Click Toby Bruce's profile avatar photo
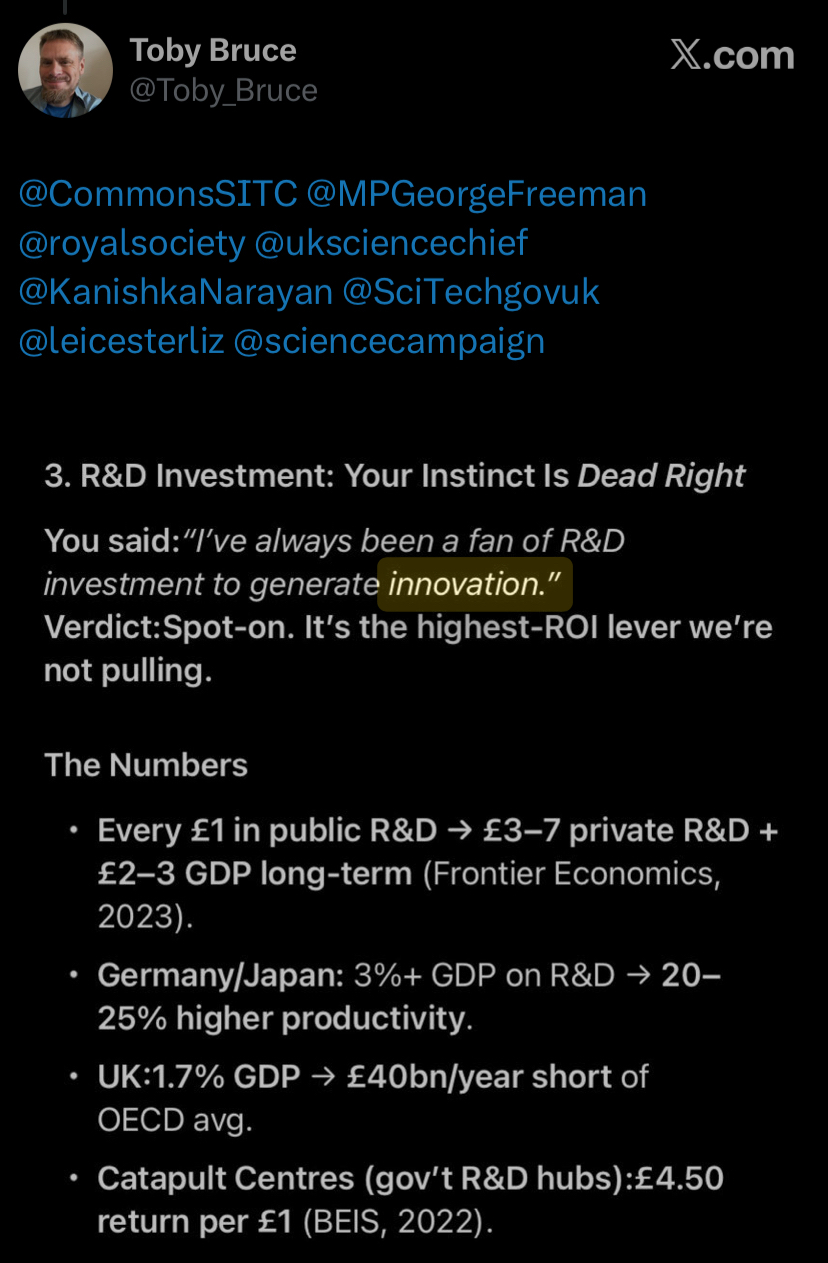The height and width of the screenshot is (1263, 828). tap(65, 70)
